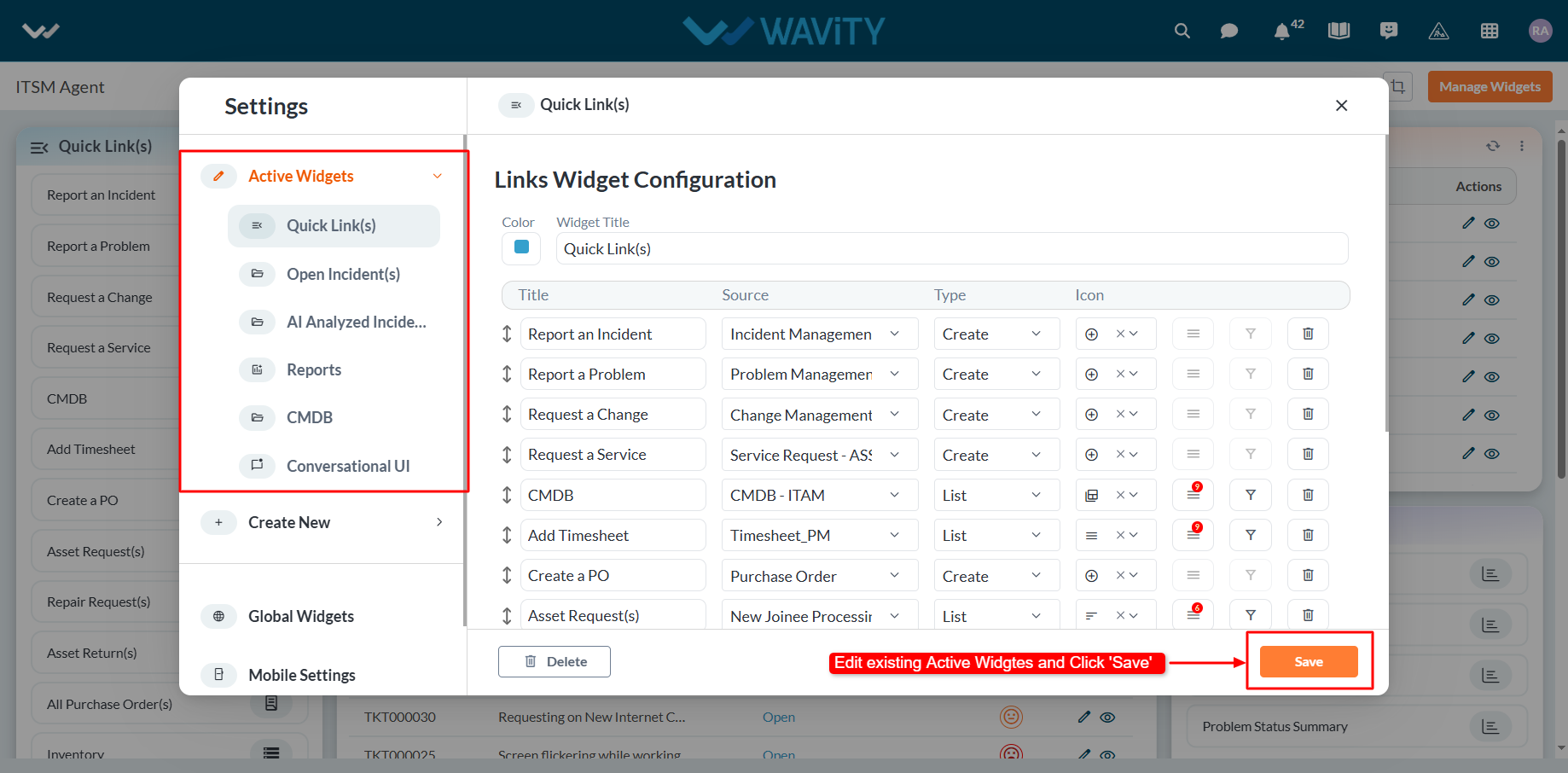The width and height of the screenshot is (1568, 773).
Task: Open the Icon picker for Request a Change
Action: tap(1116, 414)
